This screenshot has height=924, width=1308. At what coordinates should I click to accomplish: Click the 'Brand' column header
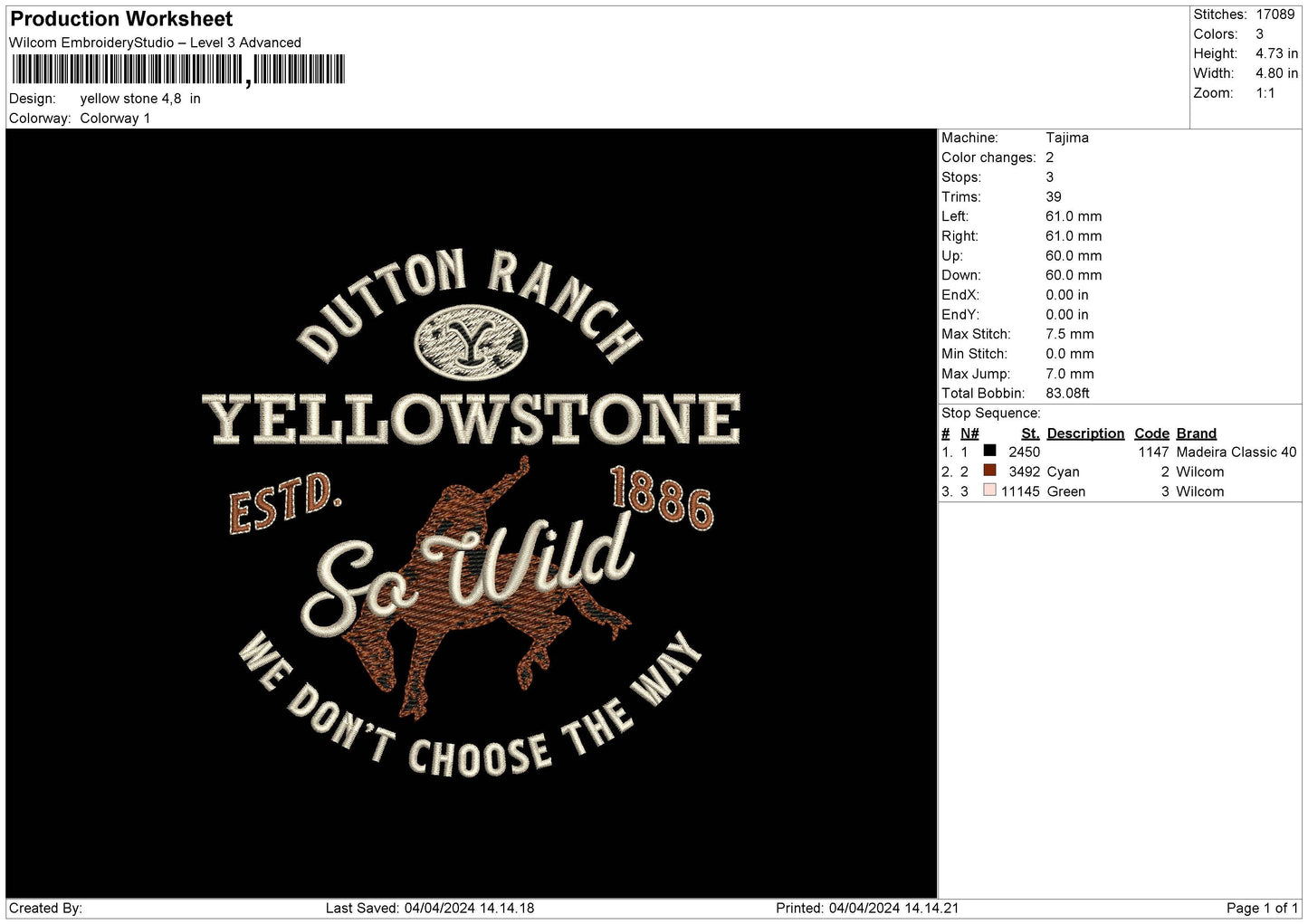1196,433
